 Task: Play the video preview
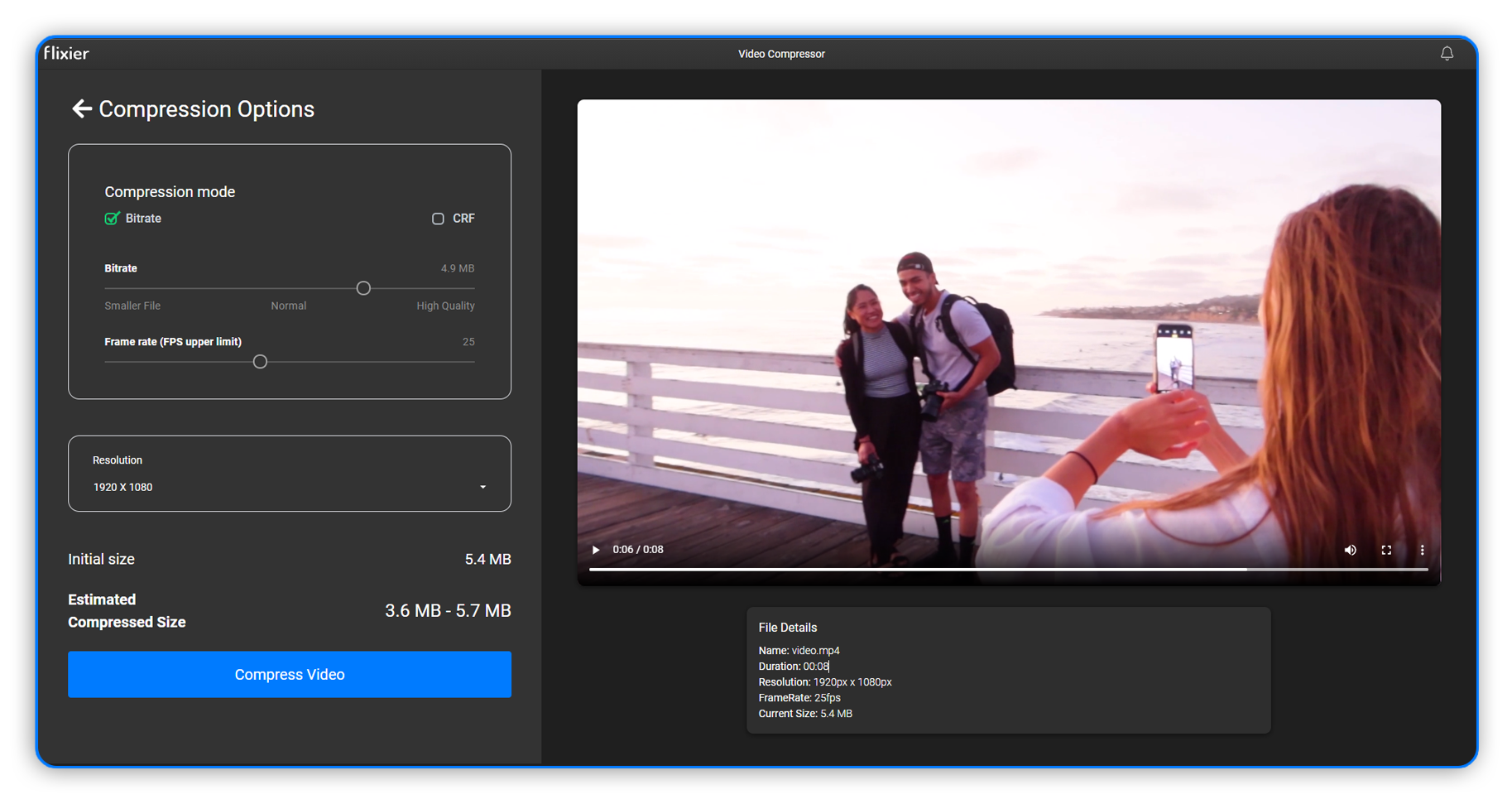(x=595, y=550)
